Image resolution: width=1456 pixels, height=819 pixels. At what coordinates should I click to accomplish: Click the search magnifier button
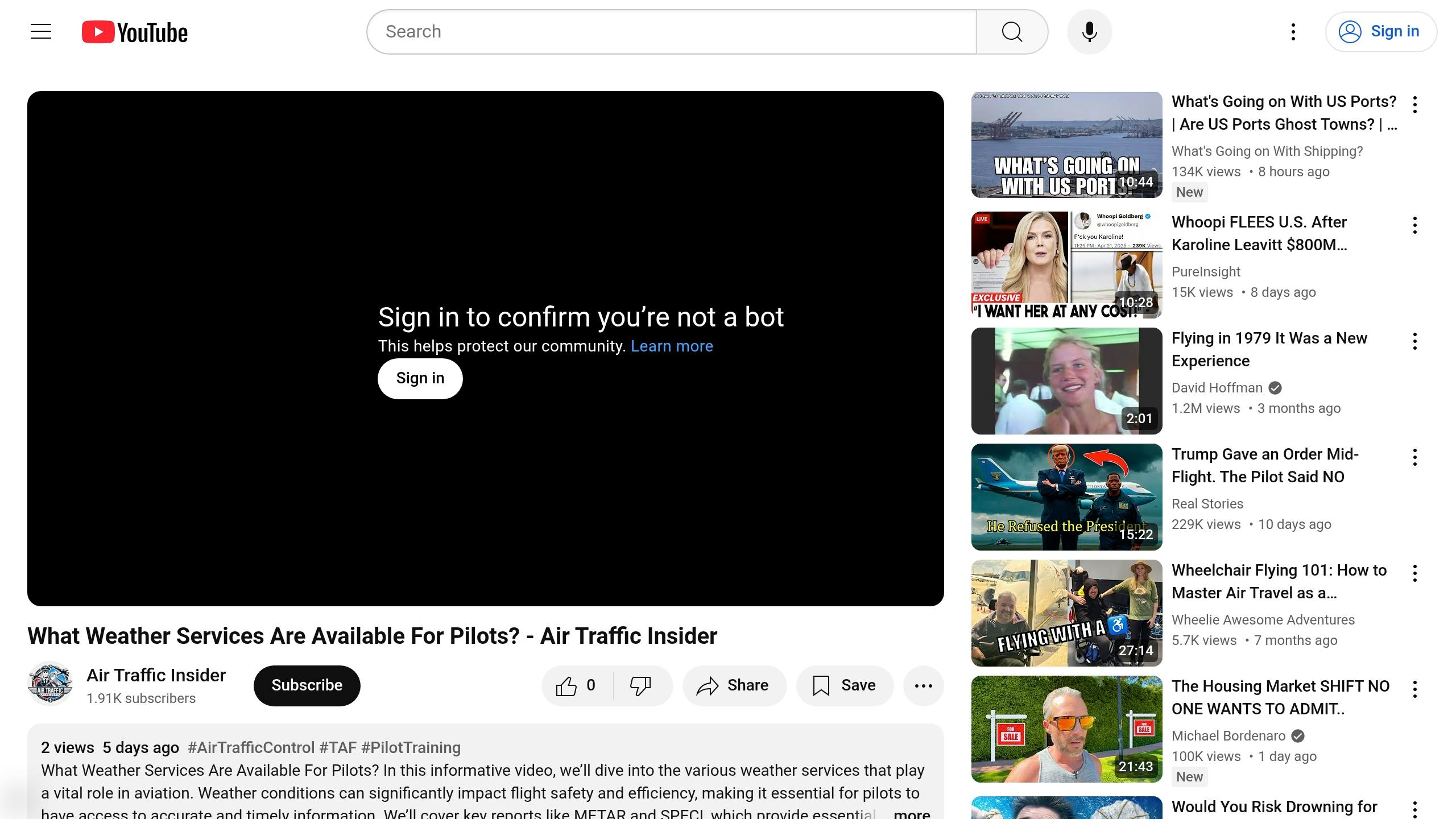coord(1012,32)
